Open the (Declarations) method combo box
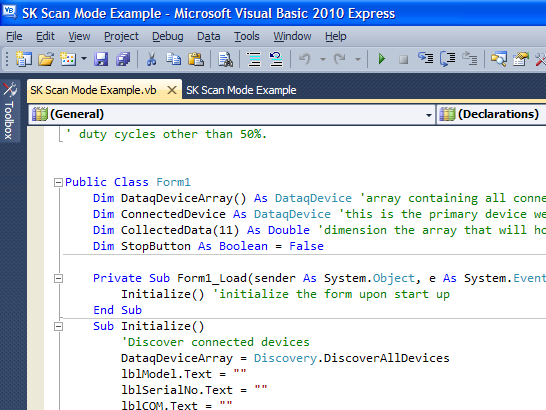 pos(492,115)
